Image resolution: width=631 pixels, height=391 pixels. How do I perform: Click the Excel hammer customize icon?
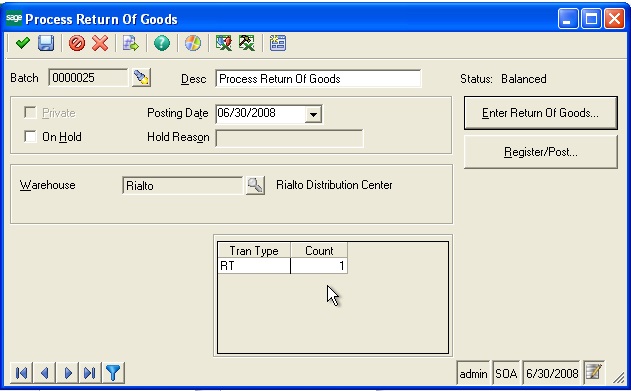247,43
